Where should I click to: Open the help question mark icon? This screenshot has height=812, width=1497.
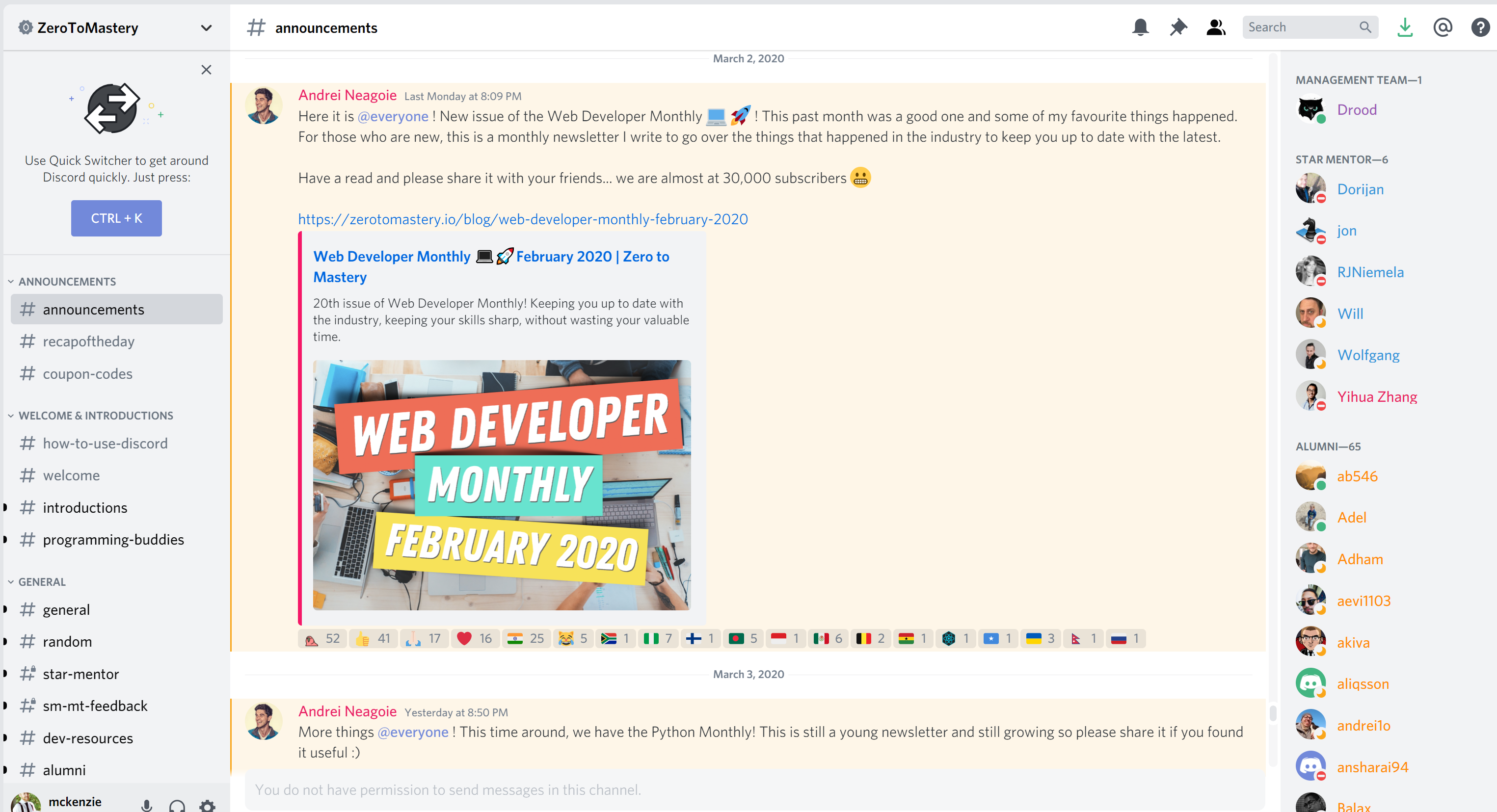(x=1479, y=27)
